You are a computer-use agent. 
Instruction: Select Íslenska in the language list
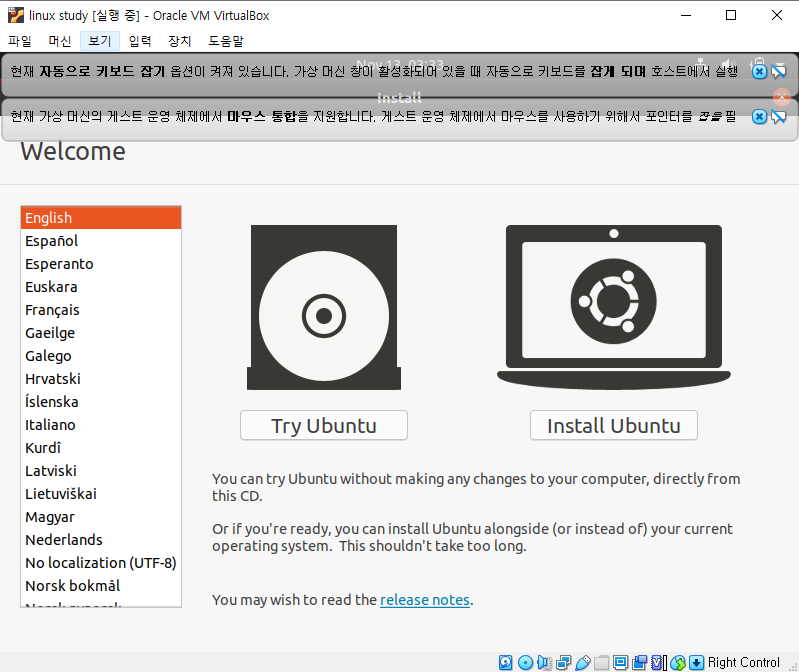[101, 401]
